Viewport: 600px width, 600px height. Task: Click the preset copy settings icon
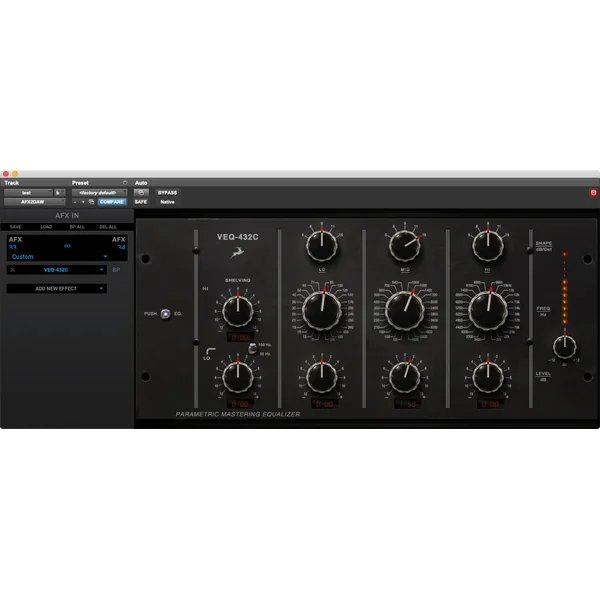pos(91,202)
